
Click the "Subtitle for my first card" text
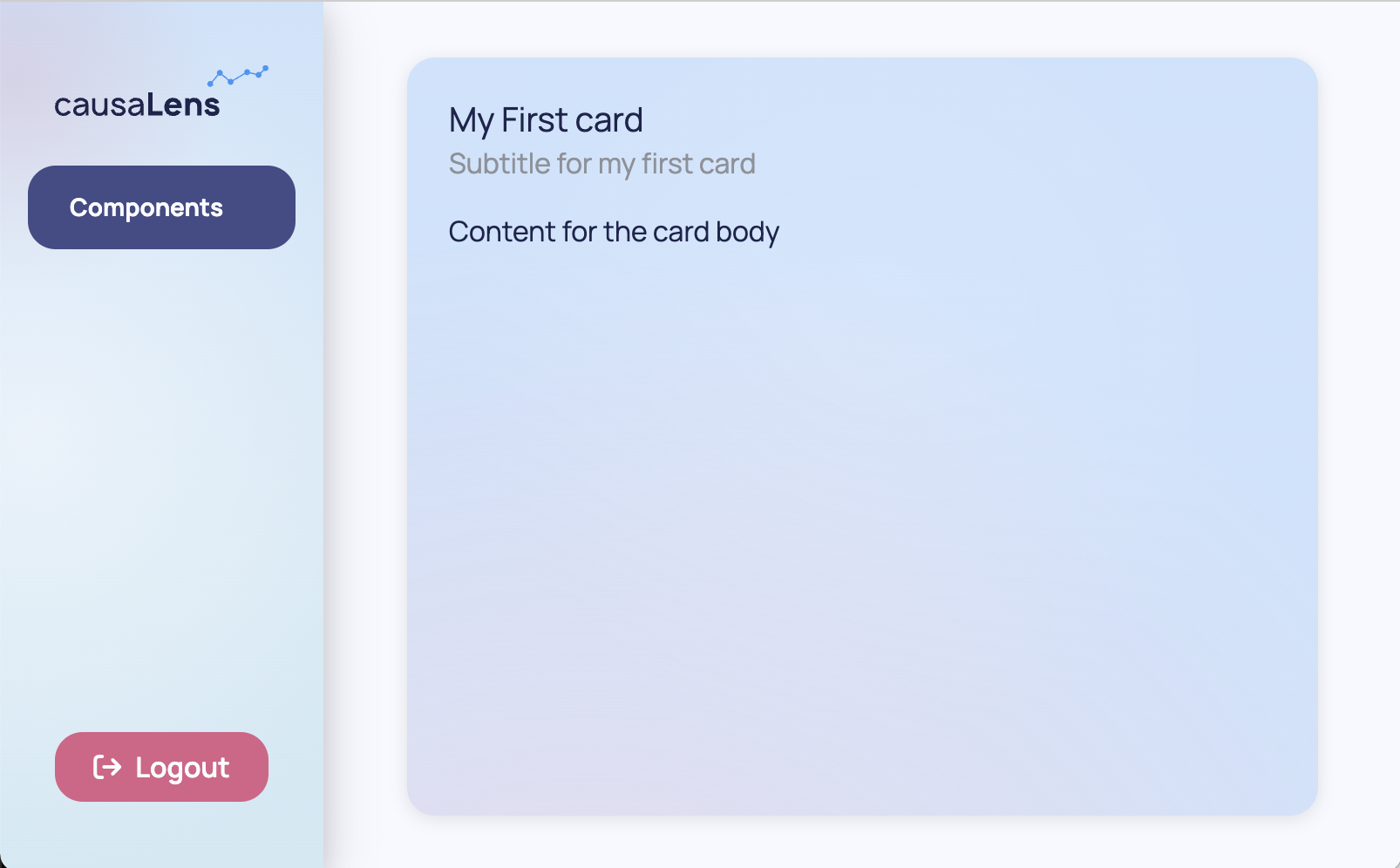[x=602, y=164]
